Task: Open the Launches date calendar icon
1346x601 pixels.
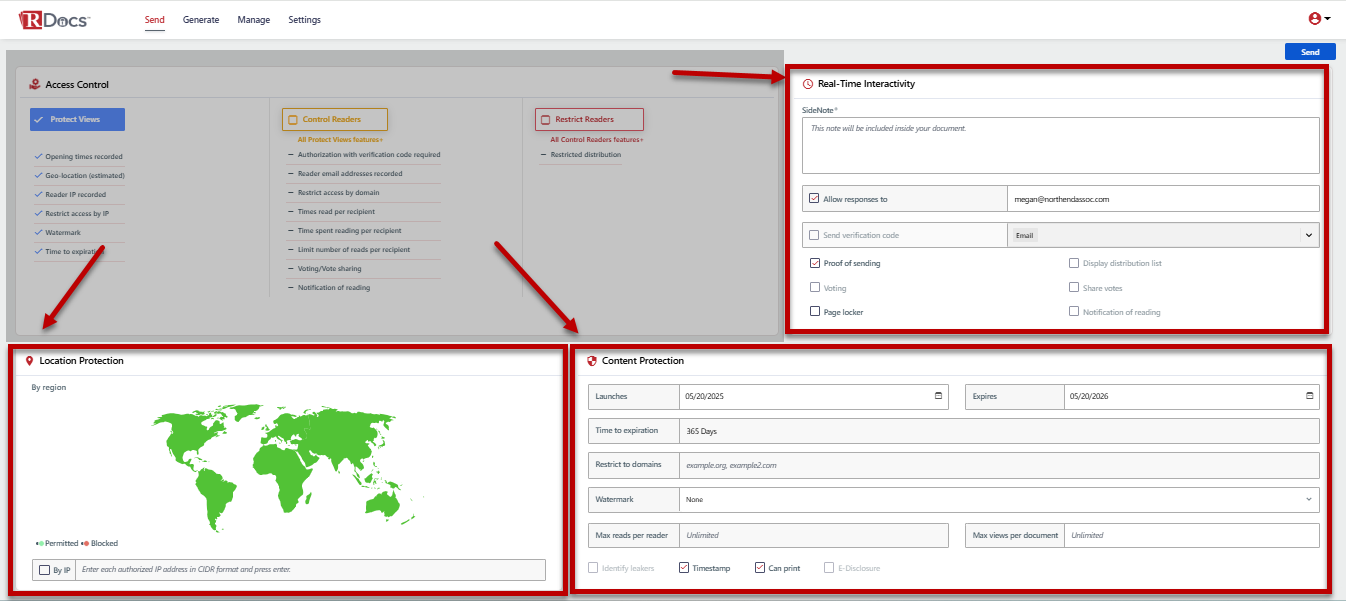Action: (x=938, y=396)
